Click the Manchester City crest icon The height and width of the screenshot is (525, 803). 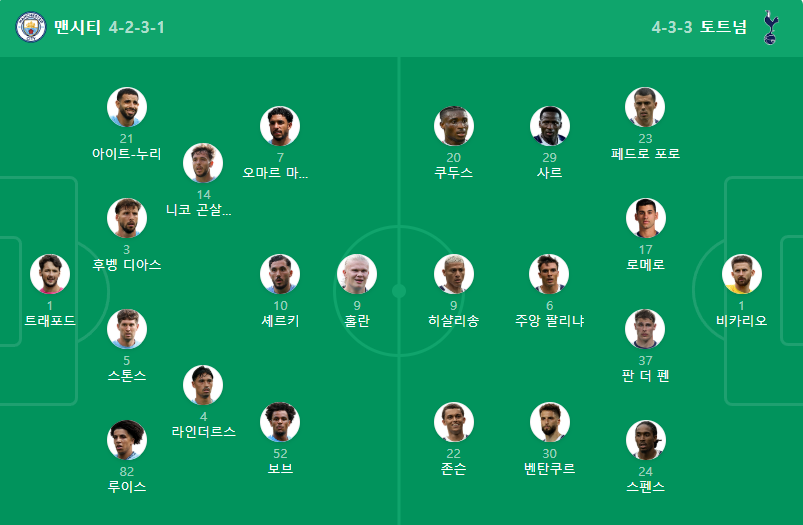tap(31, 27)
